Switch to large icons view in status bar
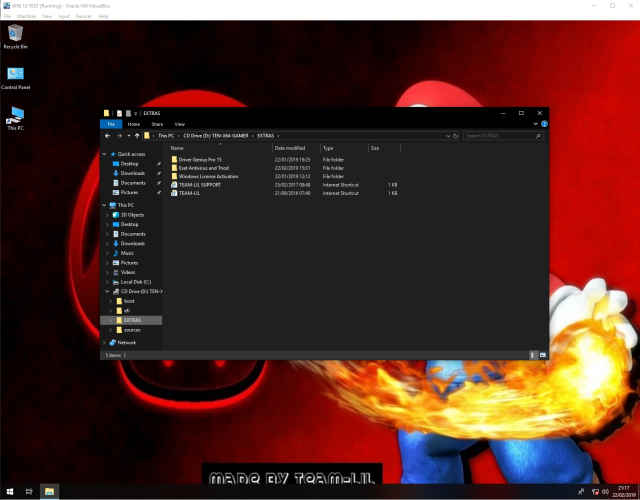The width and height of the screenshot is (640, 500). [x=542, y=354]
